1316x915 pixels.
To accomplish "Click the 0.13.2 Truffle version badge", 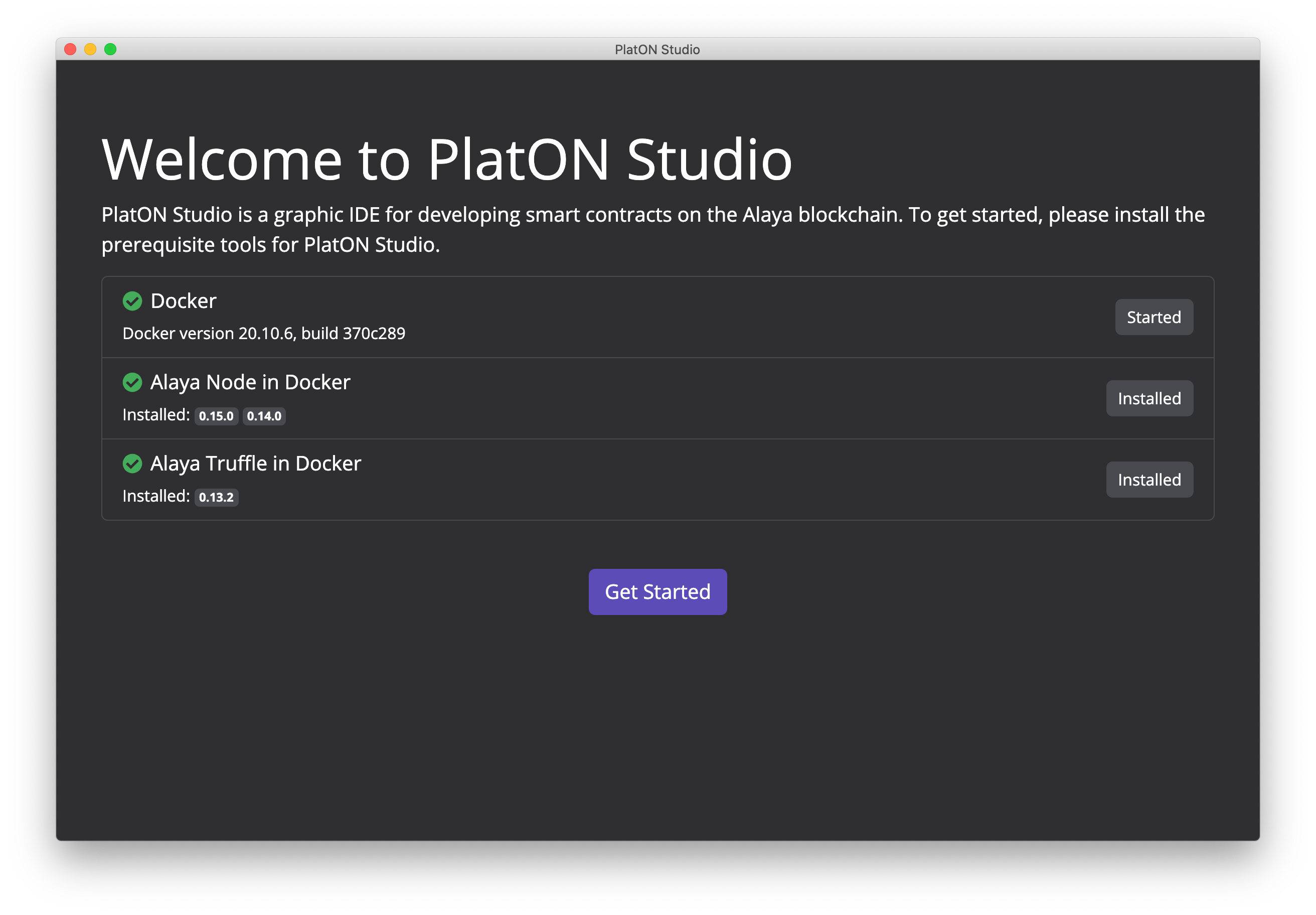I will click(216, 497).
